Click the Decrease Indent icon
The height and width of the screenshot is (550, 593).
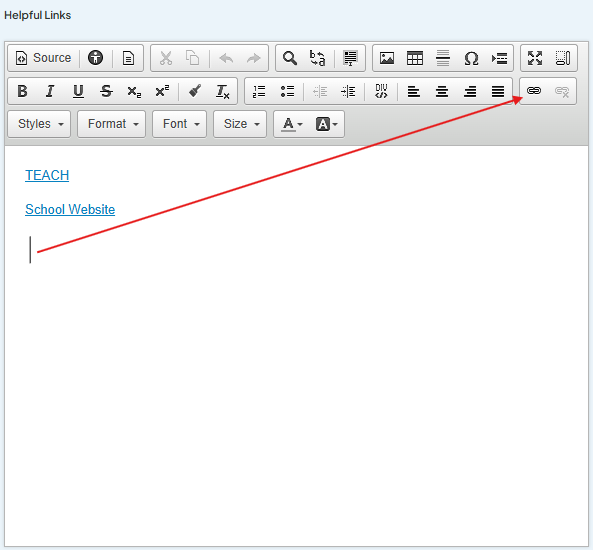coord(320,91)
